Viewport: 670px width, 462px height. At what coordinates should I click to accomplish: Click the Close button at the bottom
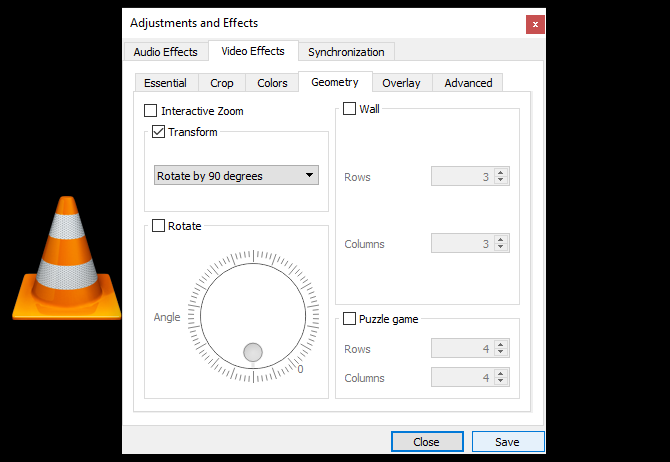[427, 441]
